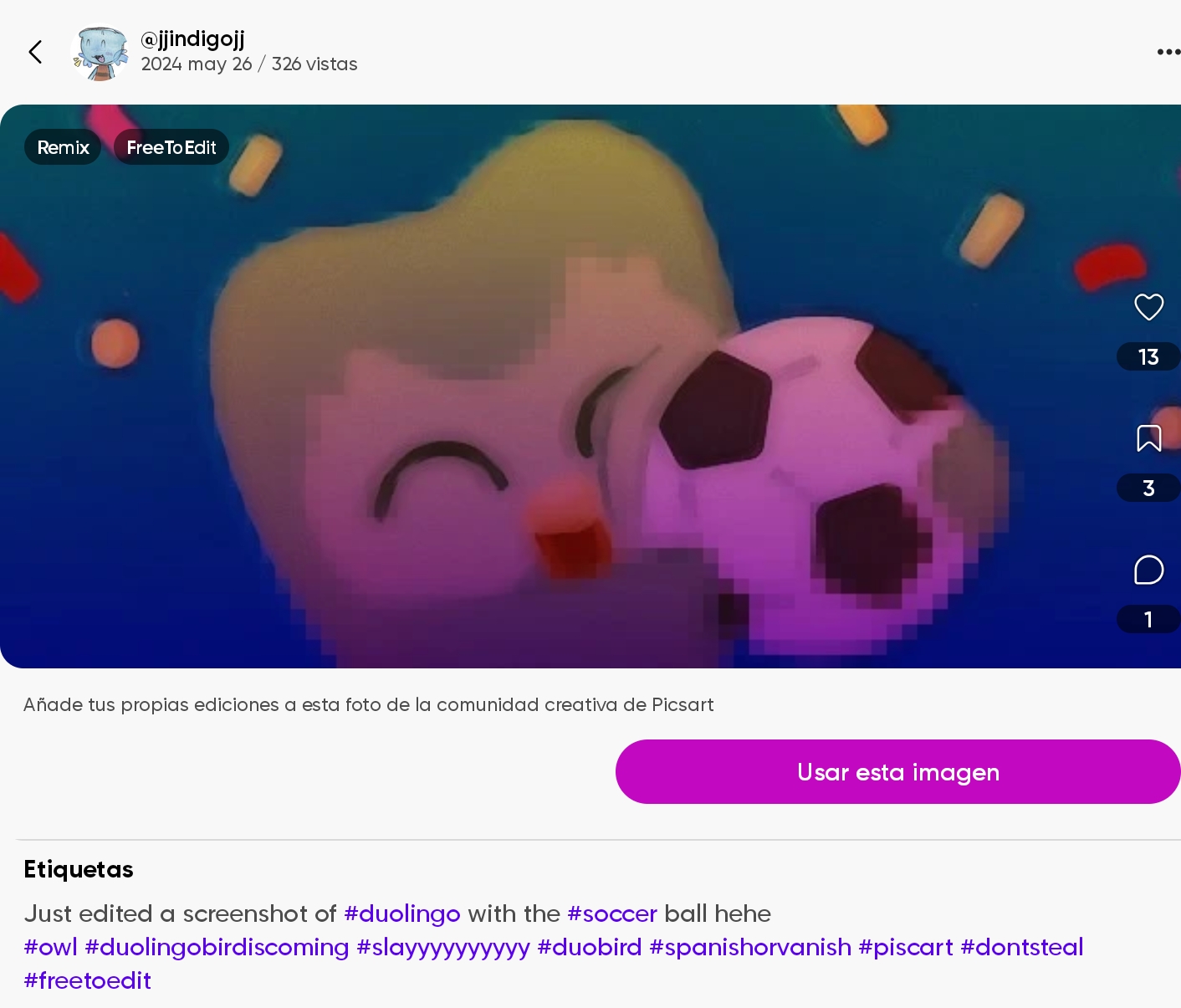Open the #duolingo hashtag

[x=401, y=913]
